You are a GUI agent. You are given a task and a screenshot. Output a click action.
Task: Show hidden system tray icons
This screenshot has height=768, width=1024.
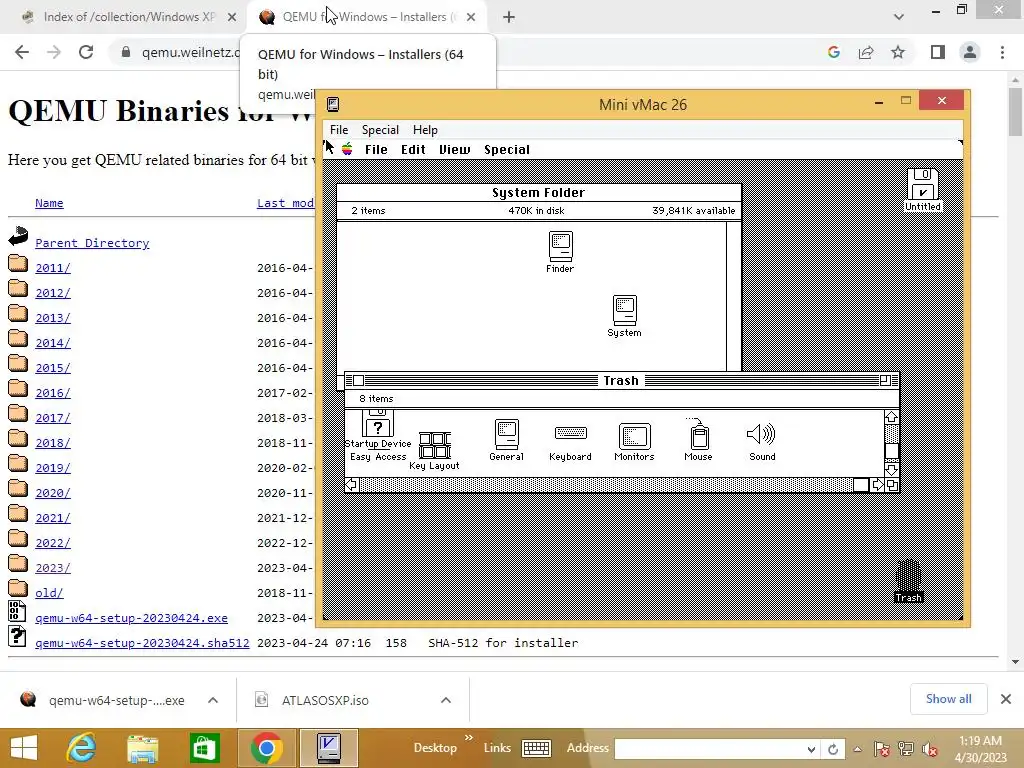(x=857, y=749)
